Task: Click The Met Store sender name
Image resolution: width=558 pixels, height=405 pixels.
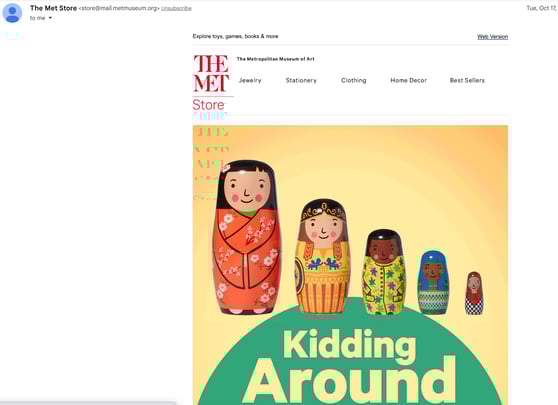Action: coord(53,8)
